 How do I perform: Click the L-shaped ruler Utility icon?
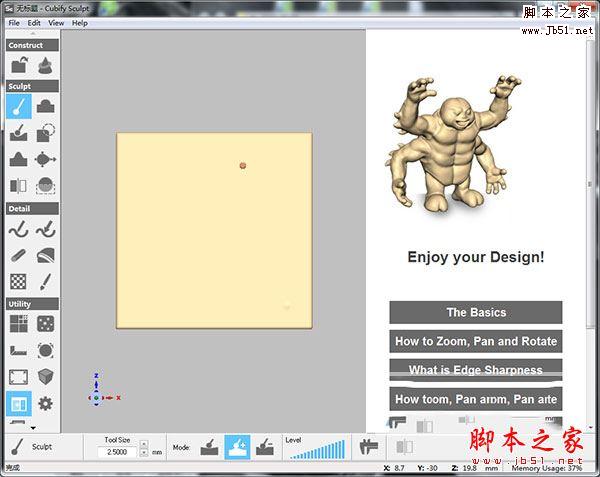point(19,350)
